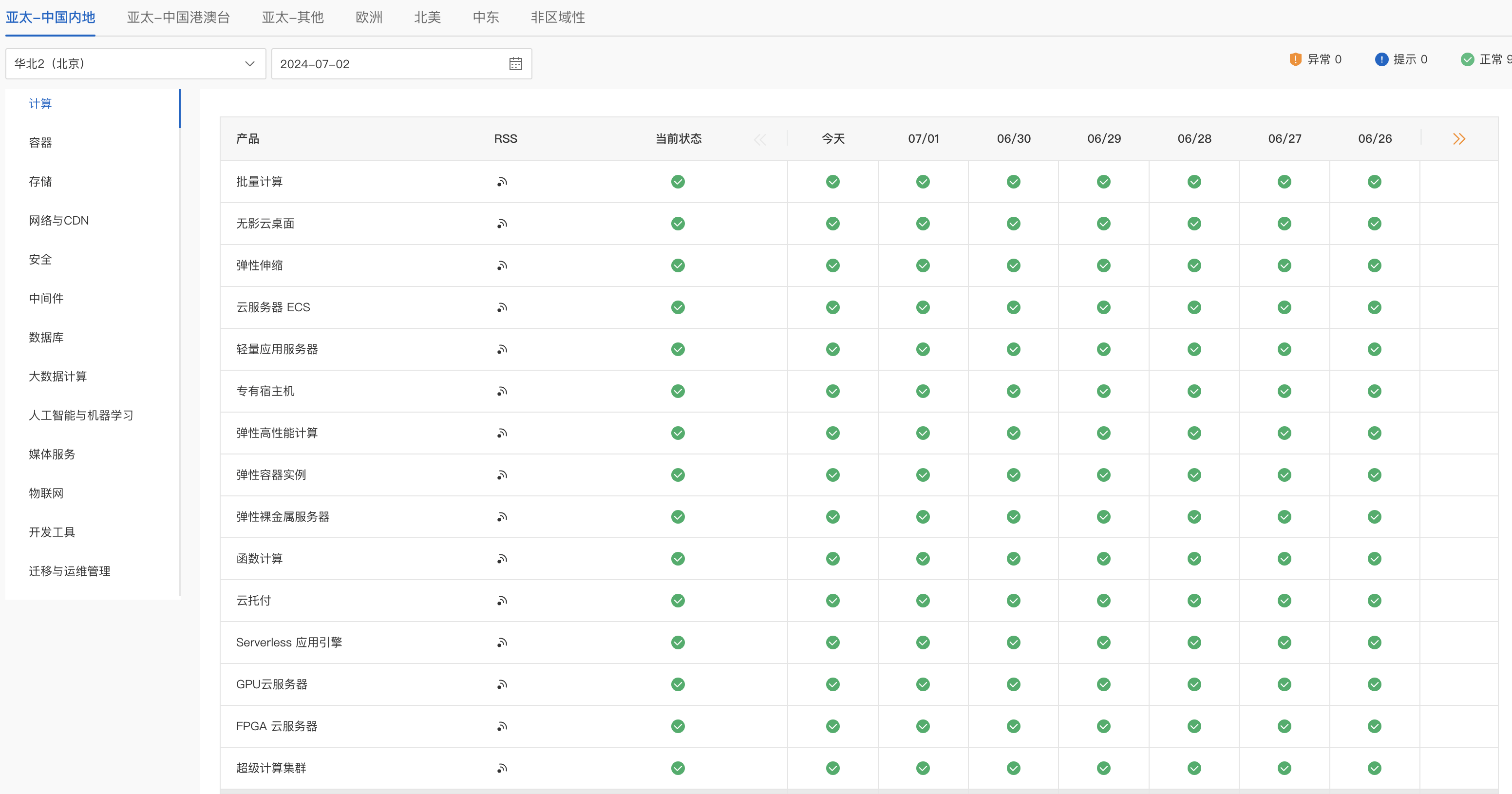Click the orange next-dates double arrow
Screen dimensions: 1512x794
click(x=1458, y=139)
